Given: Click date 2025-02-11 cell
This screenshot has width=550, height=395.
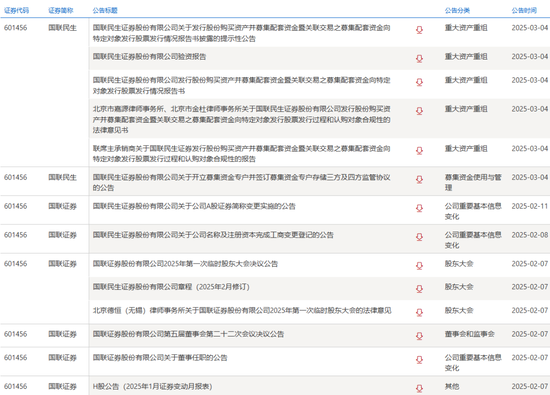Looking at the screenshot, I should pos(530,206).
